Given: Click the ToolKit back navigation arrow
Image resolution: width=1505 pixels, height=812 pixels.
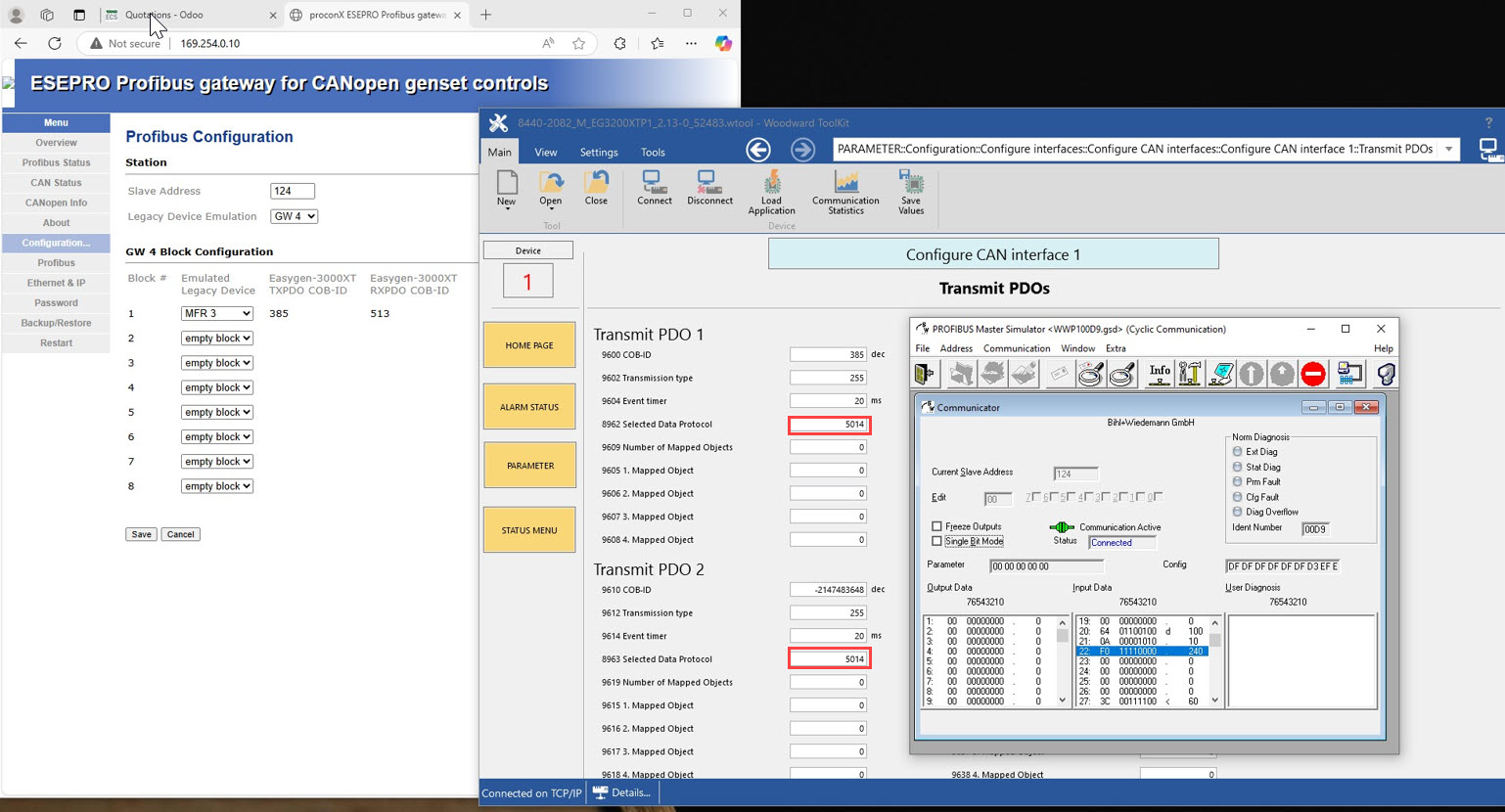Looking at the screenshot, I should point(757,150).
